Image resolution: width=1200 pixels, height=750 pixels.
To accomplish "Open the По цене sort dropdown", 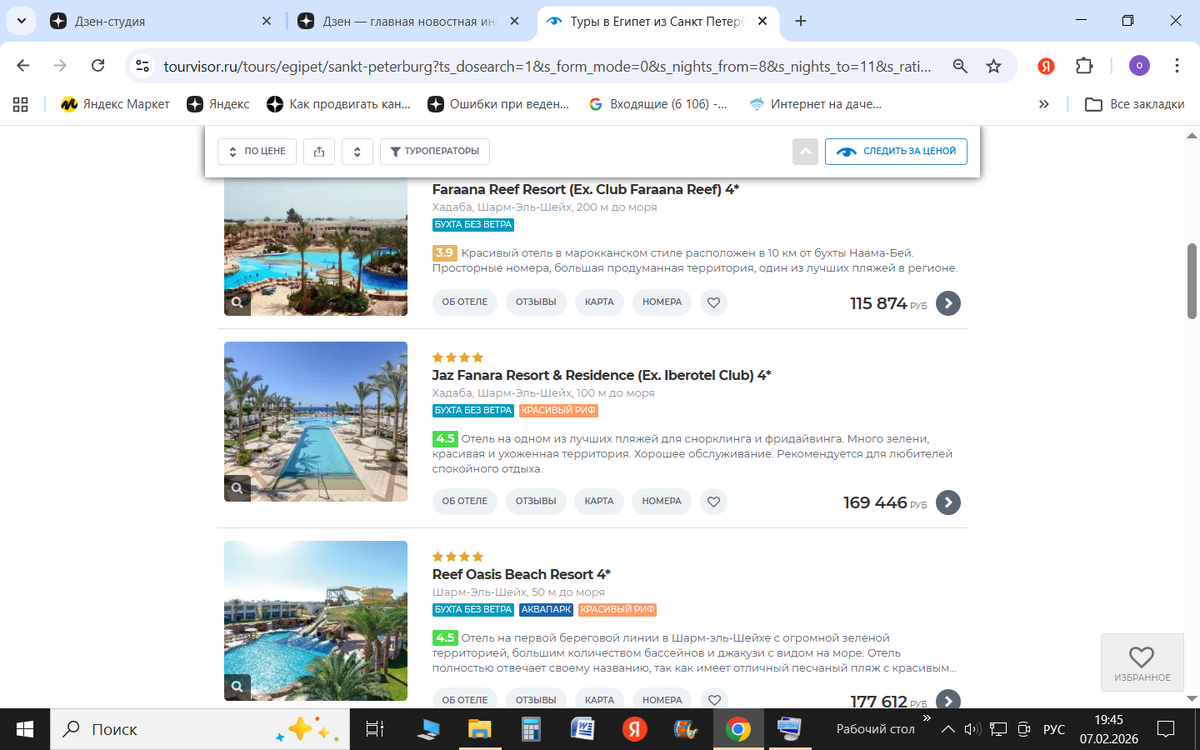I will 257,152.
